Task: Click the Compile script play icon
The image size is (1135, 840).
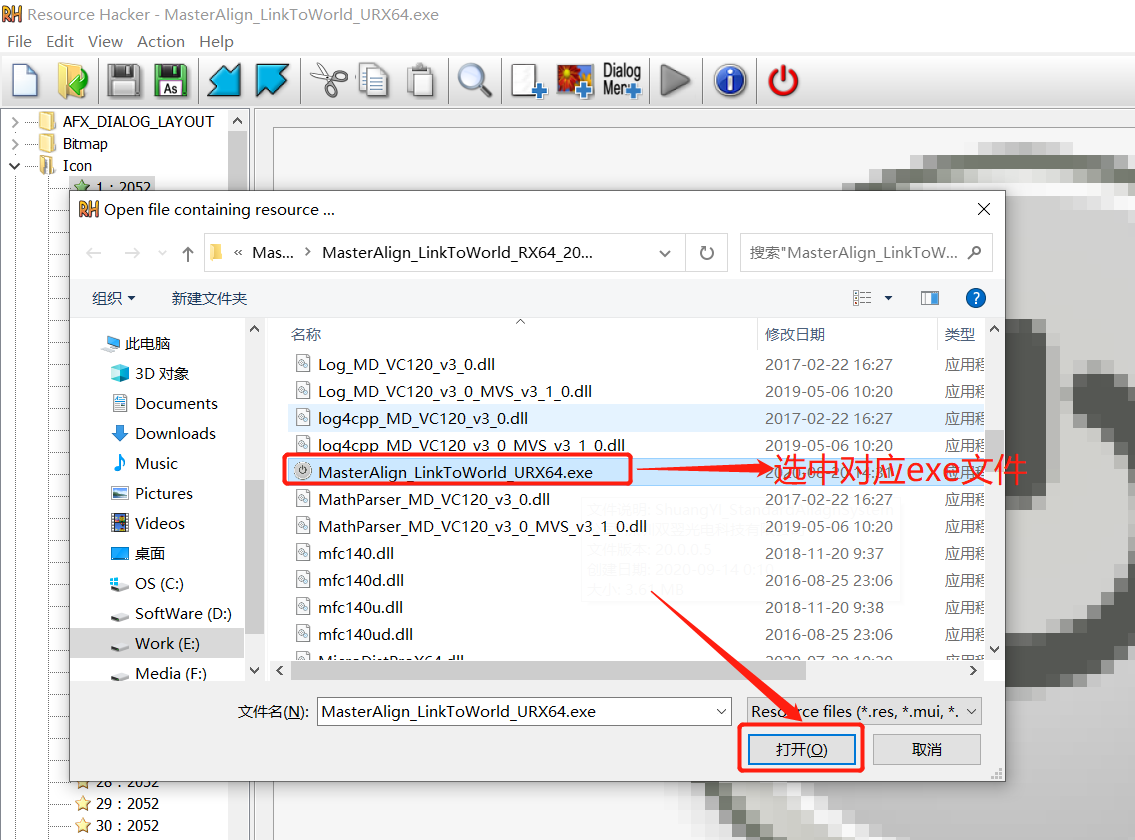Action: [676, 80]
